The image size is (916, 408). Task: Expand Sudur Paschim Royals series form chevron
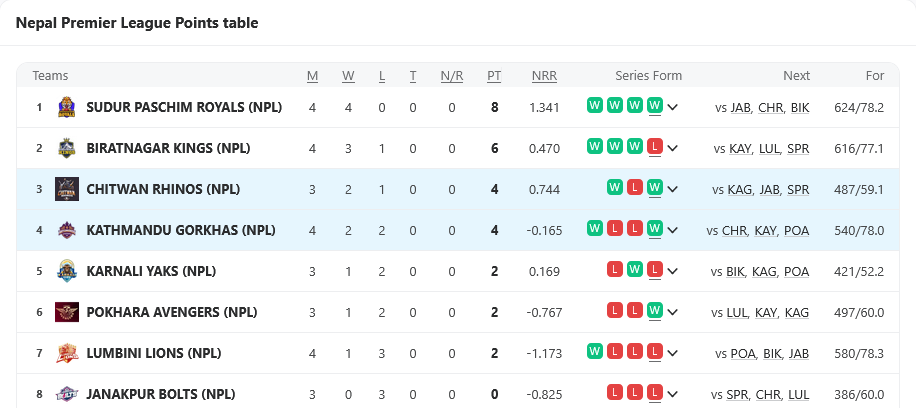tap(673, 108)
